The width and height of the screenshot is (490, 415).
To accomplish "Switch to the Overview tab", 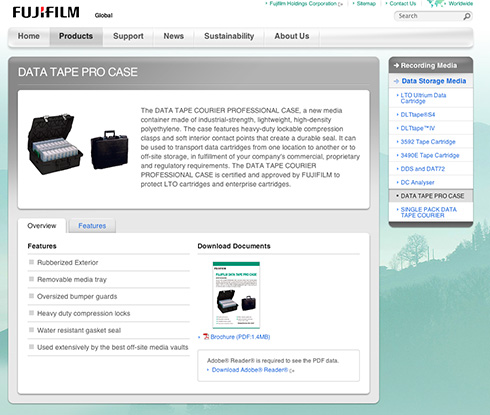I will click(x=42, y=226).
